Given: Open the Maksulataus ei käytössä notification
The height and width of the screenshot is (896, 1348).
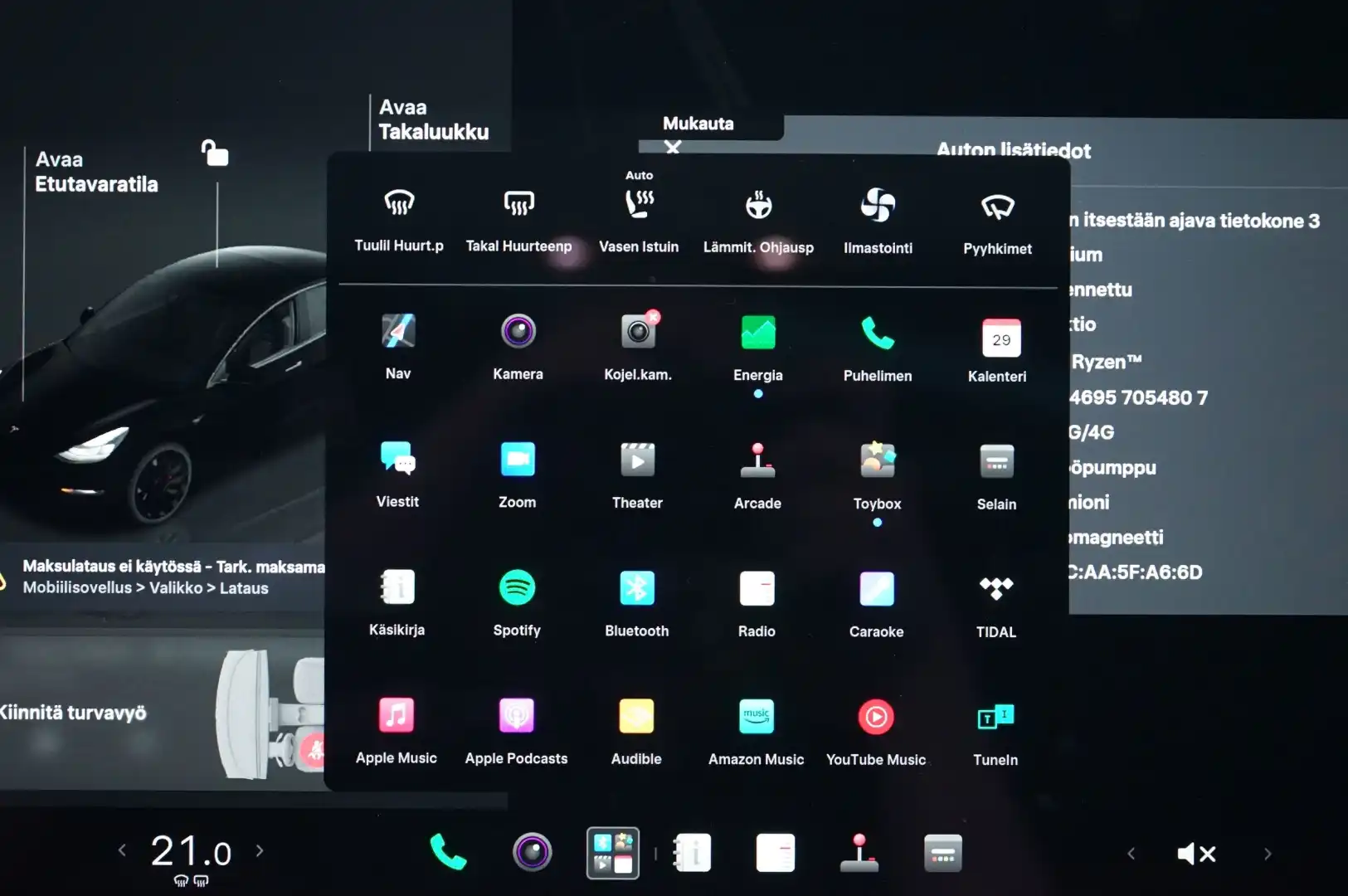Looking at the screenshot, I should tap(163, 577).
